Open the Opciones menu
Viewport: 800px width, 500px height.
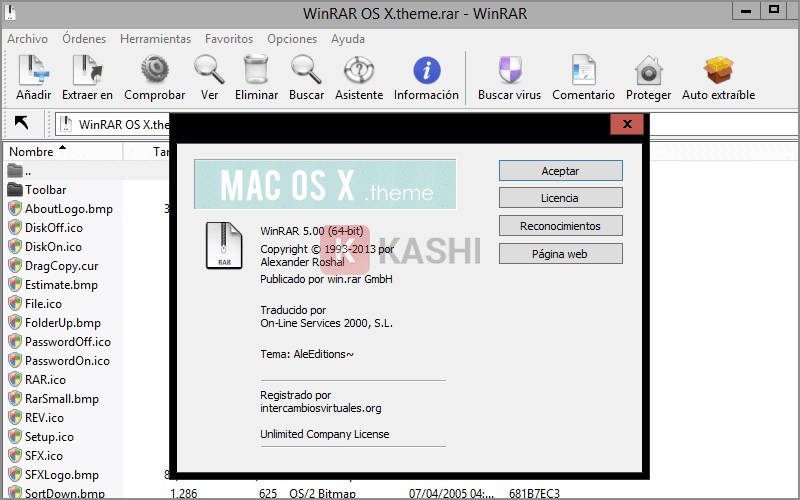coord(292,39)
